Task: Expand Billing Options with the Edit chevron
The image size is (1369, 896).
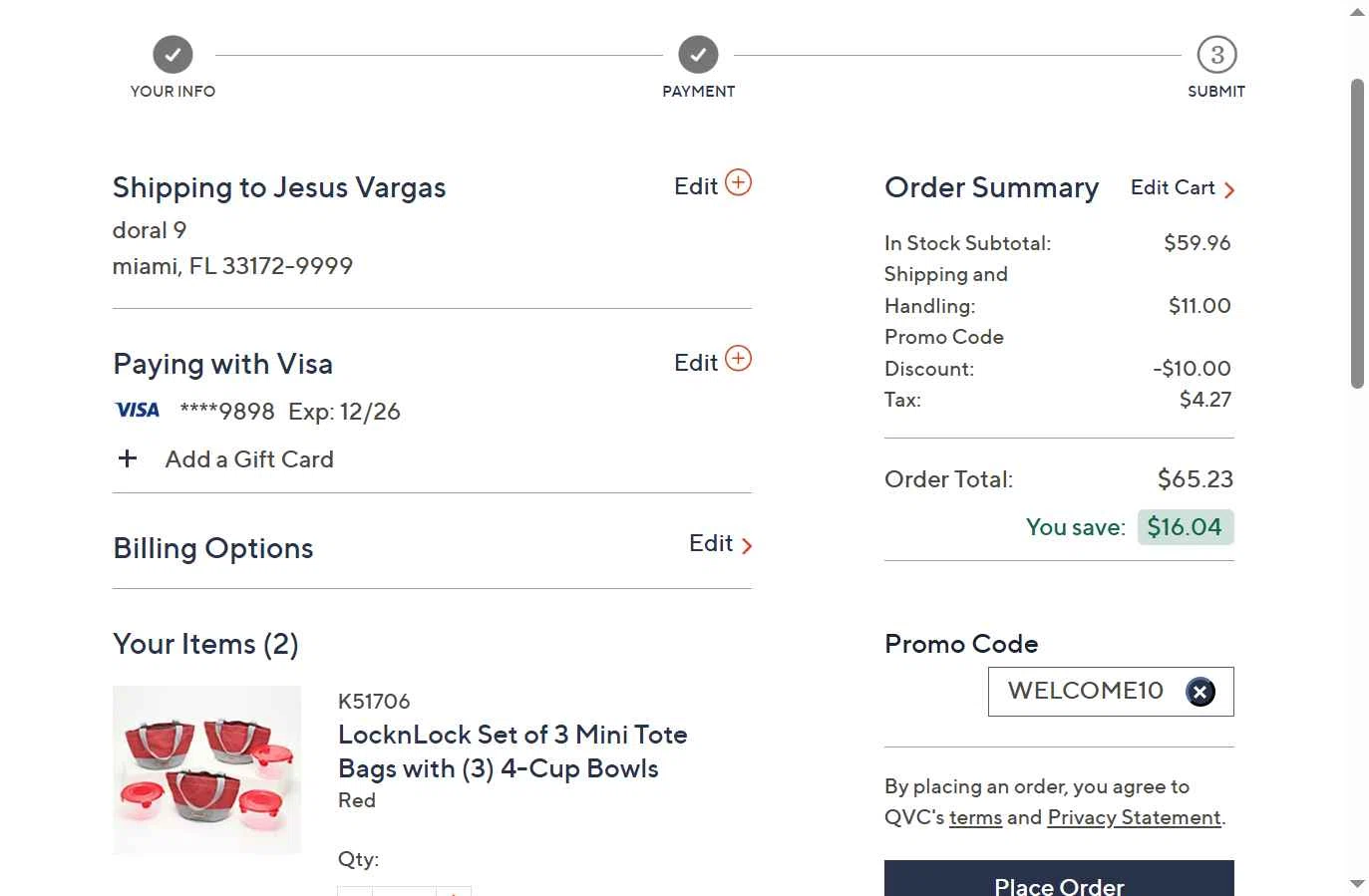Action: [x=747, y=545]
